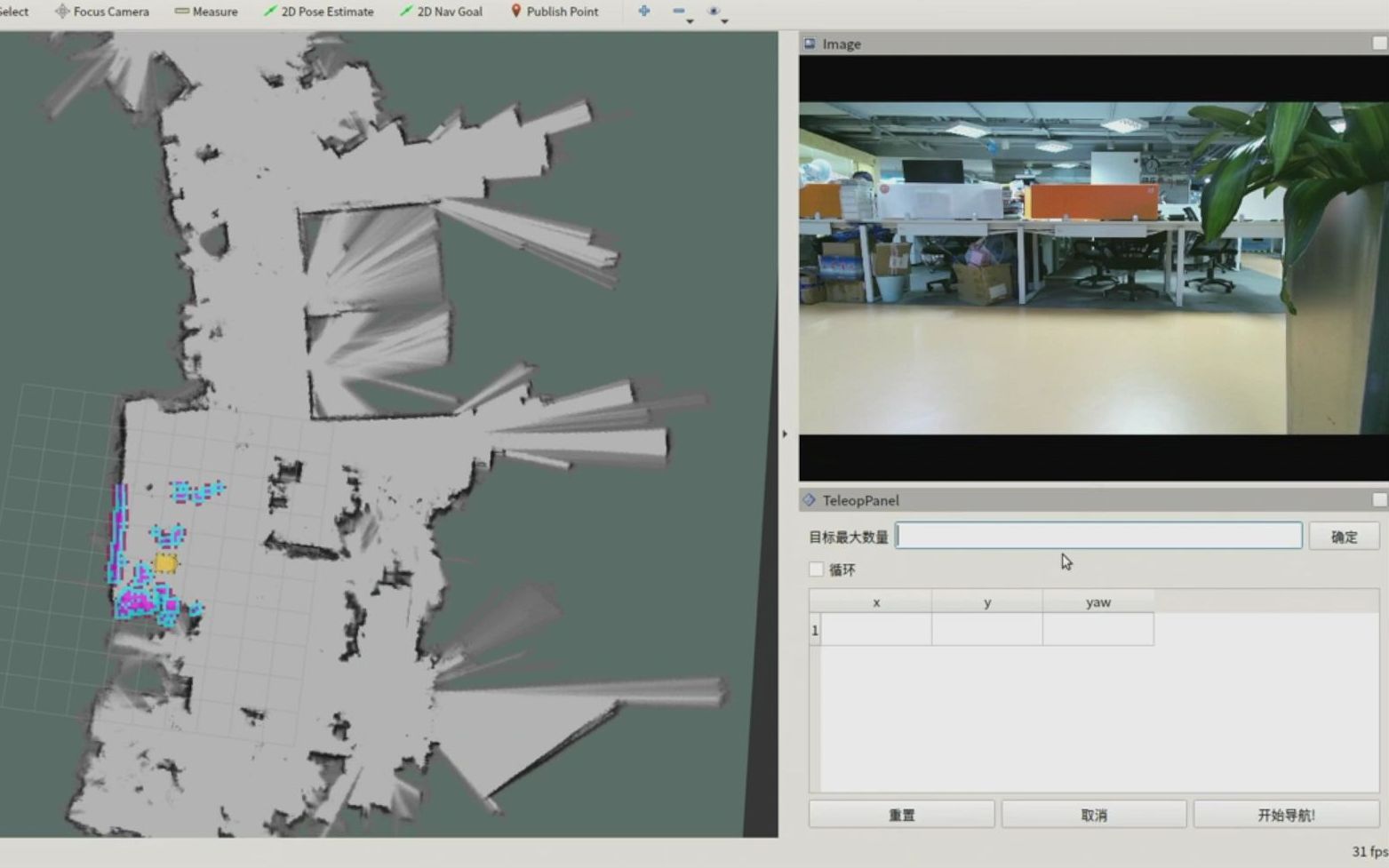Image resolution: width=1389 pixels, height=868 pixels.
Task: Select row 1 header in table
Action: [x=815, y=630]
